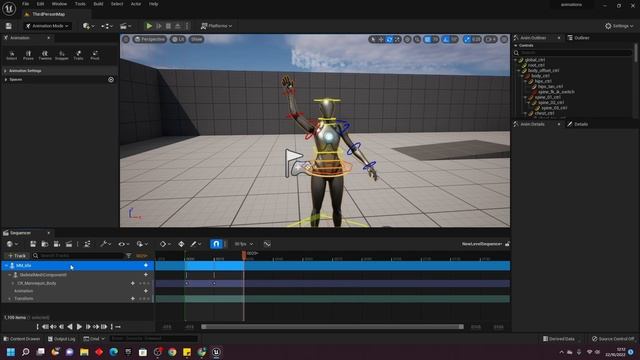Open the Sequencer actions wrench dropdown
The width and height of the screenshot is (640, 360).
click(x=105, y=244)
